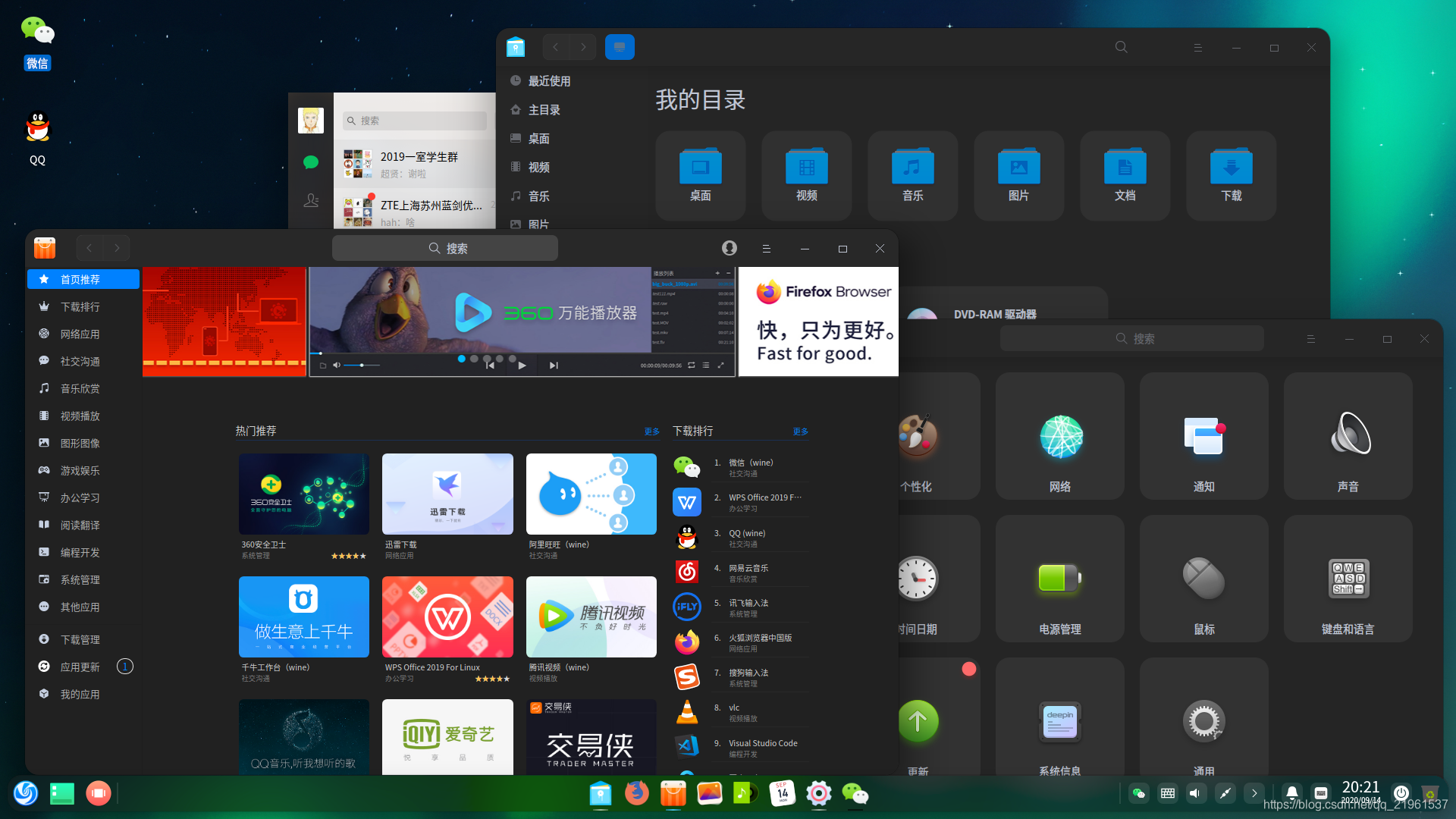
Task: Click the control center search field
Action: [x=1131, y=338]
